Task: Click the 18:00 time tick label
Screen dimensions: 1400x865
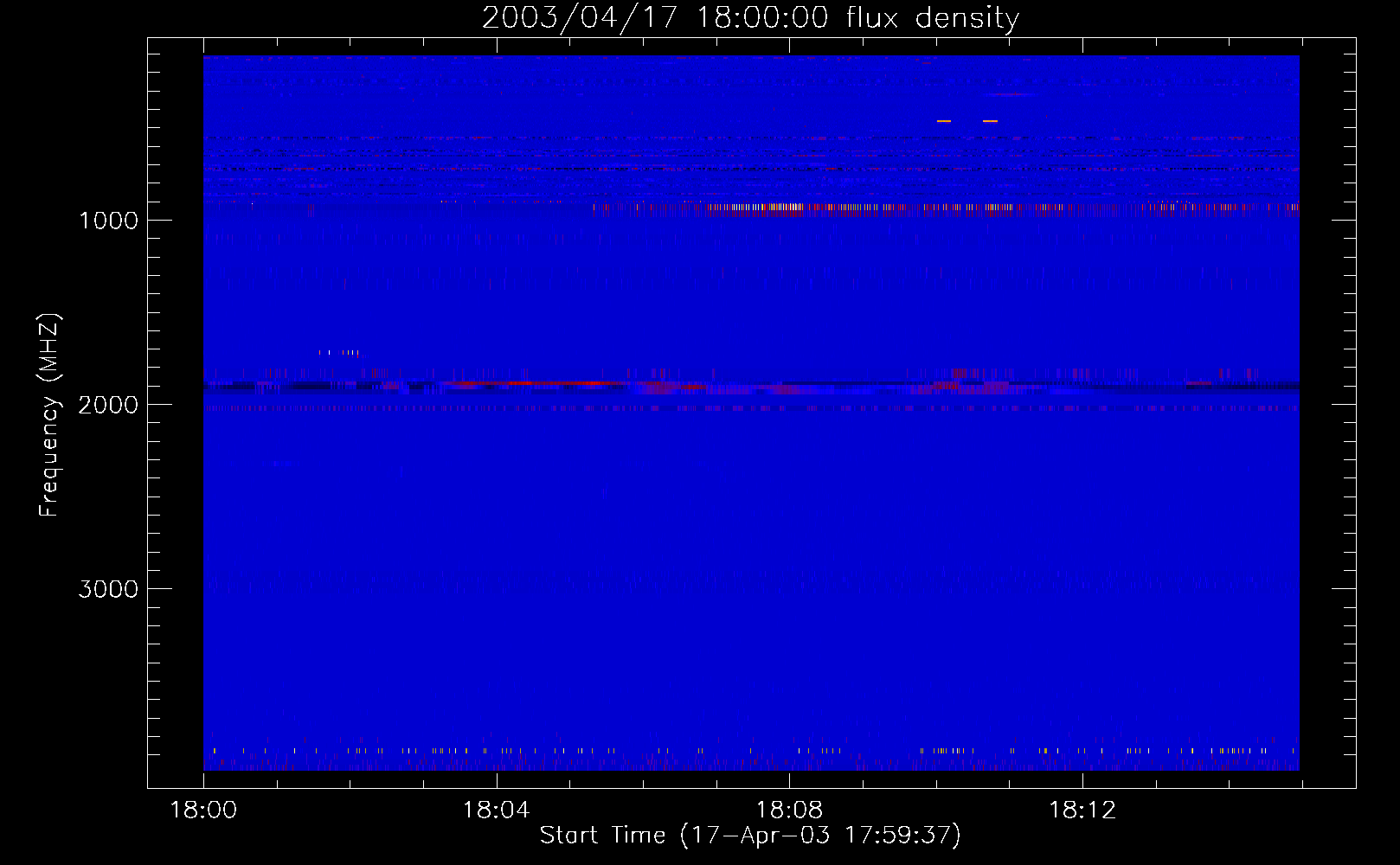Action: click(203, 811)
